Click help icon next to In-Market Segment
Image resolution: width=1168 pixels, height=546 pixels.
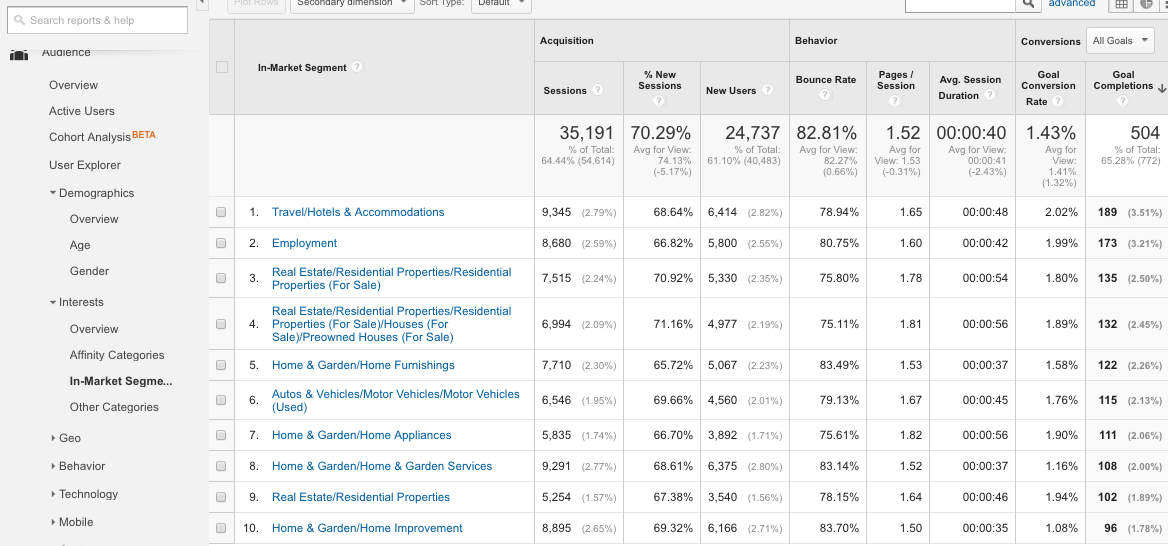coord(357,68)
